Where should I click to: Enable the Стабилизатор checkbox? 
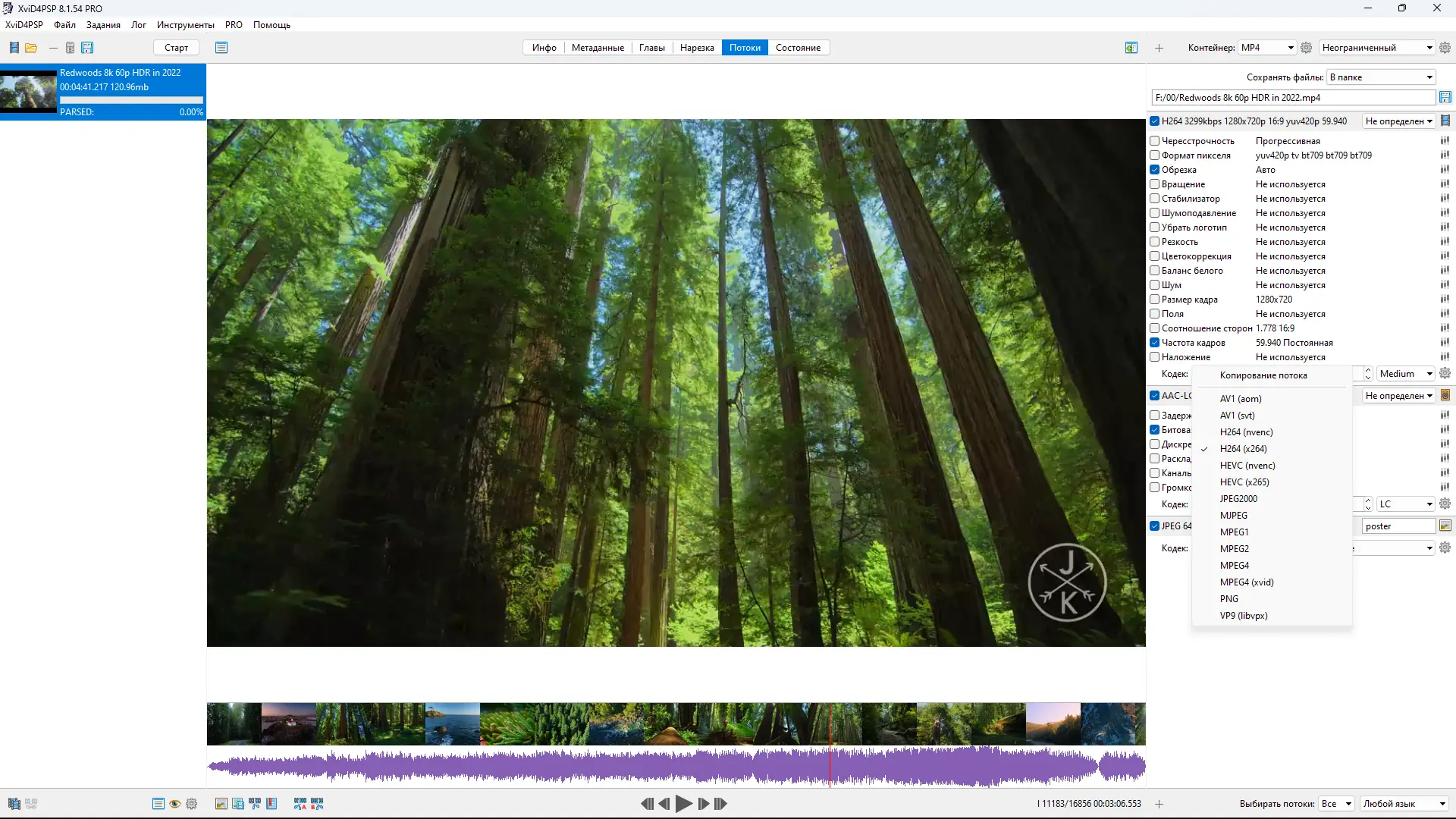[1154, 199]
